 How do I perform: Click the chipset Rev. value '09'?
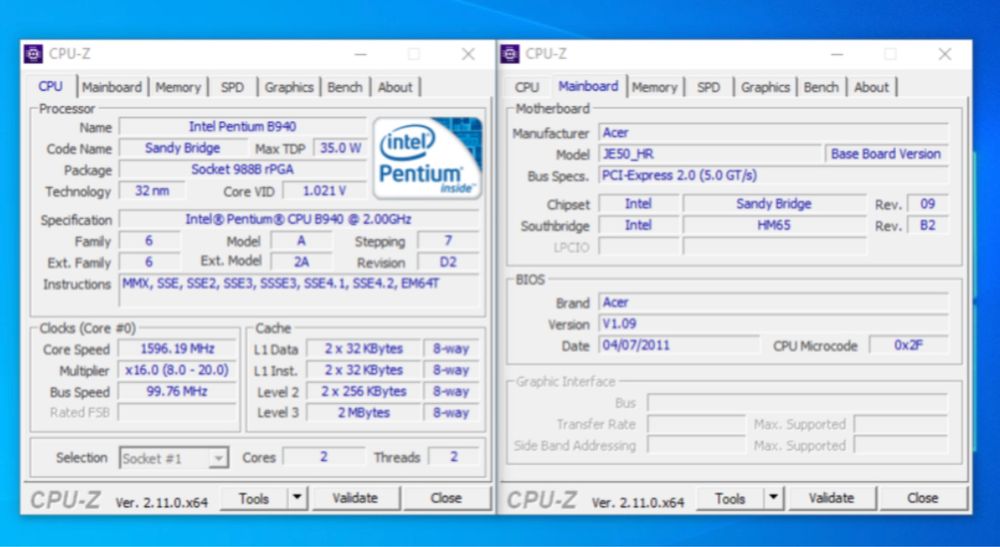tap(928, 204)
